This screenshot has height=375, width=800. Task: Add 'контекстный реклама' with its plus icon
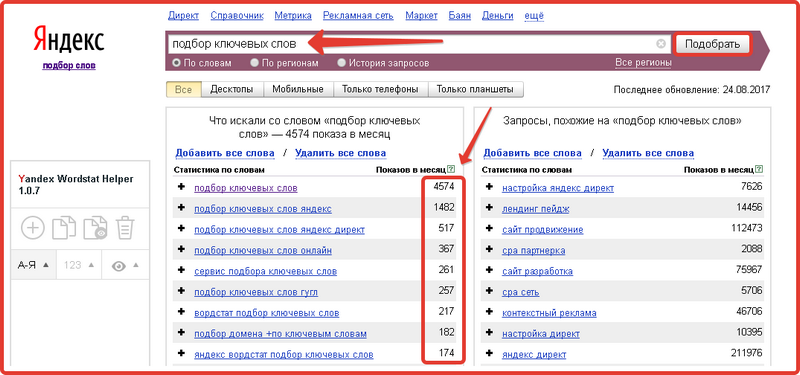coord(489,312)
